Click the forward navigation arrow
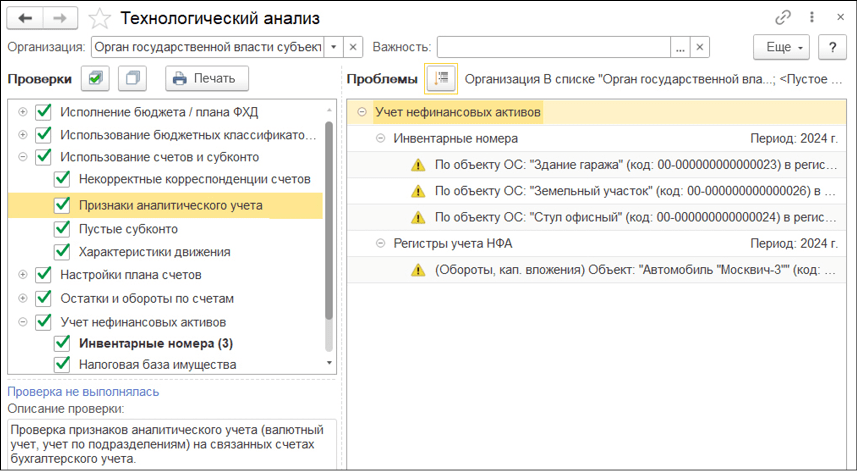Screen dimensions: 857x471 pyautogui.click(x=59, y=18)
